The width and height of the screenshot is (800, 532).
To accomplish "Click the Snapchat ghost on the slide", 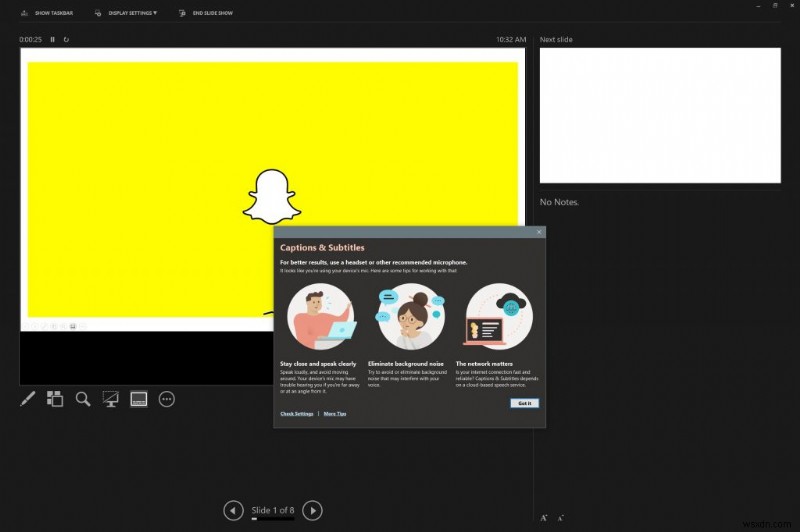I will [271, 197].
